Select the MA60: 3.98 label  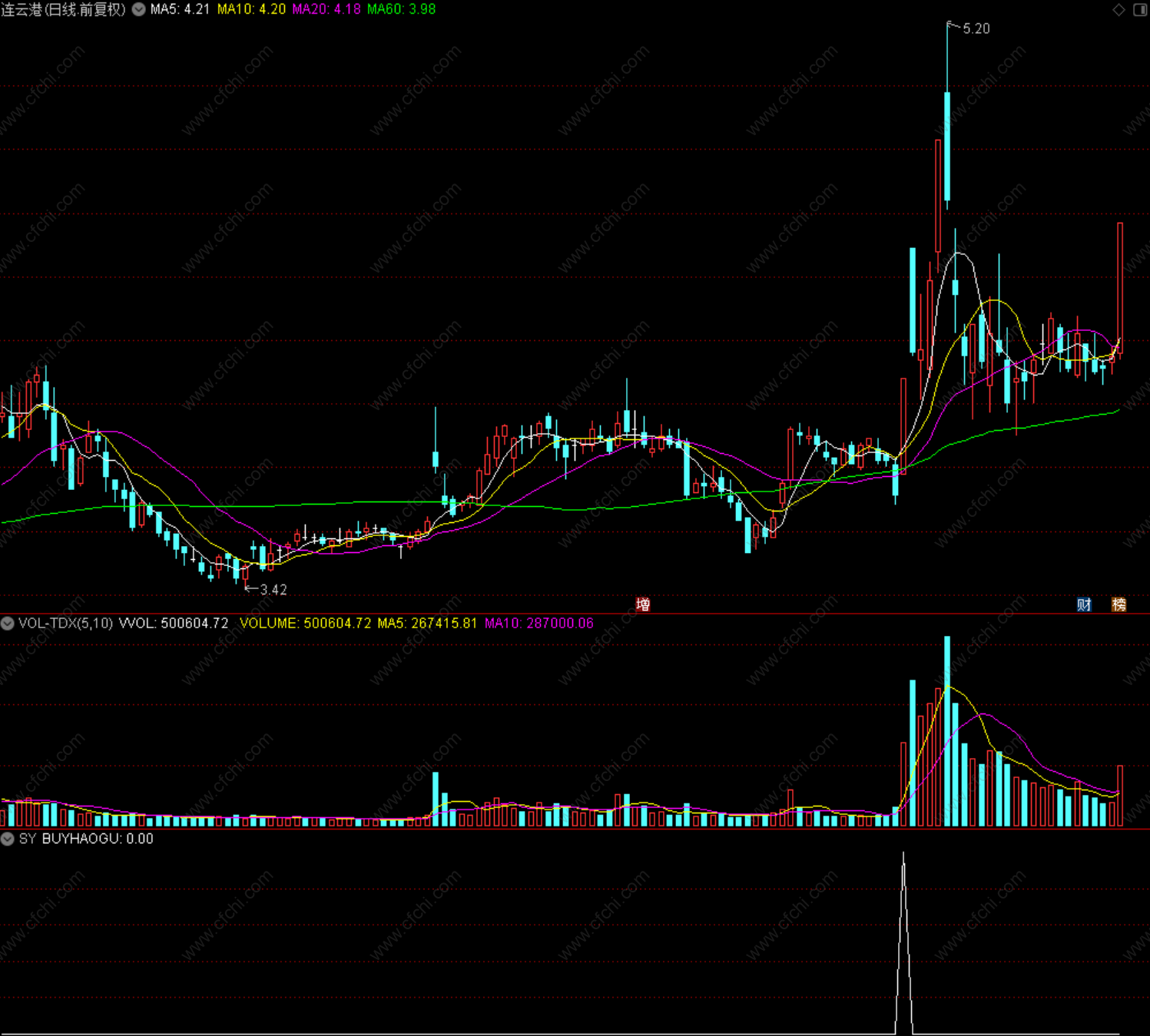tap(401, 9)
